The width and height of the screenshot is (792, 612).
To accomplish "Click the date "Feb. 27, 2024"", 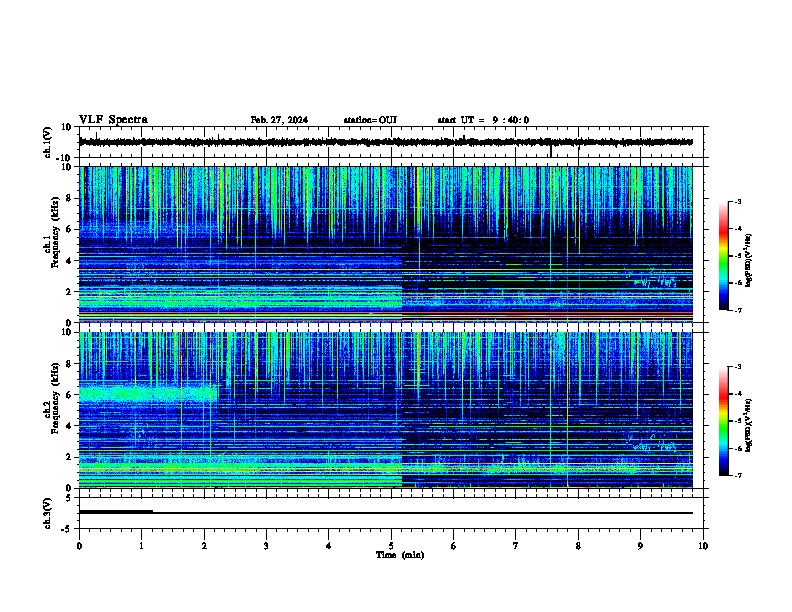I will click(x=279, y=120).
